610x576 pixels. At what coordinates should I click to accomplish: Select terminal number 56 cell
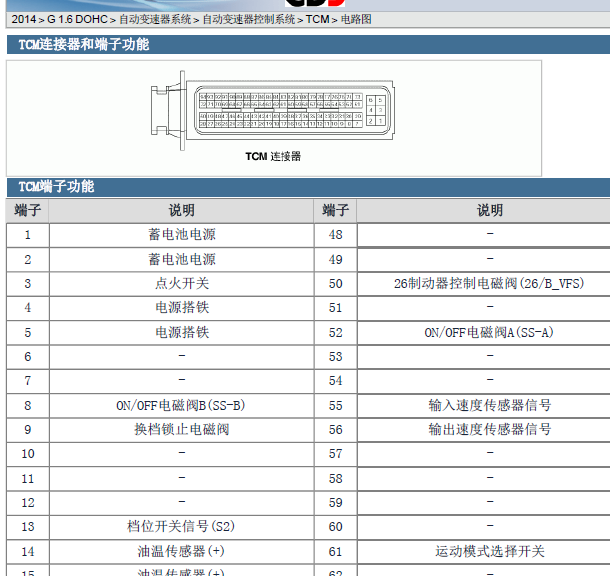click(x=335, y=430)
